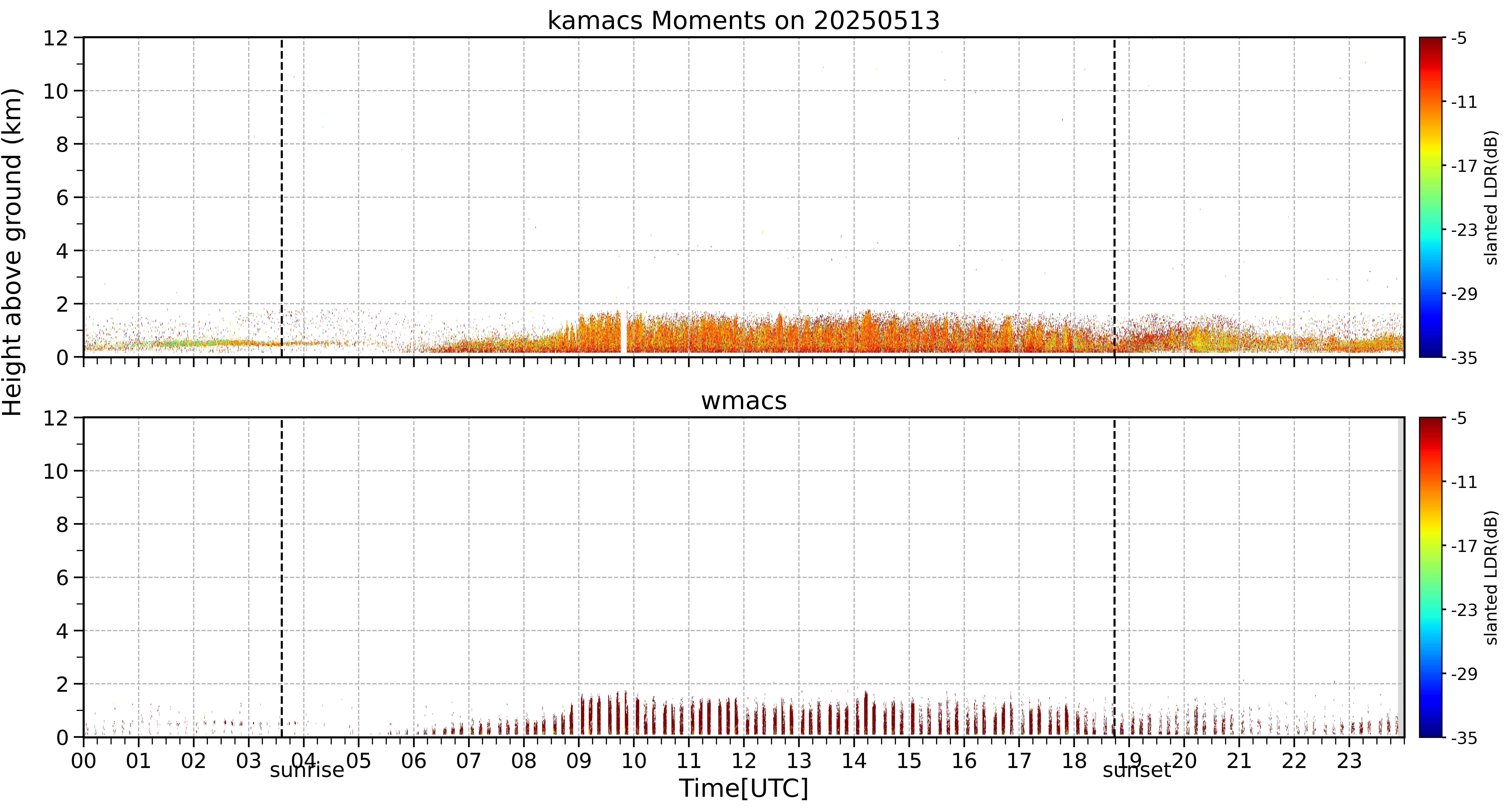Click x-axis time tick '03'
1510x812 pixels.
[249, 761]
